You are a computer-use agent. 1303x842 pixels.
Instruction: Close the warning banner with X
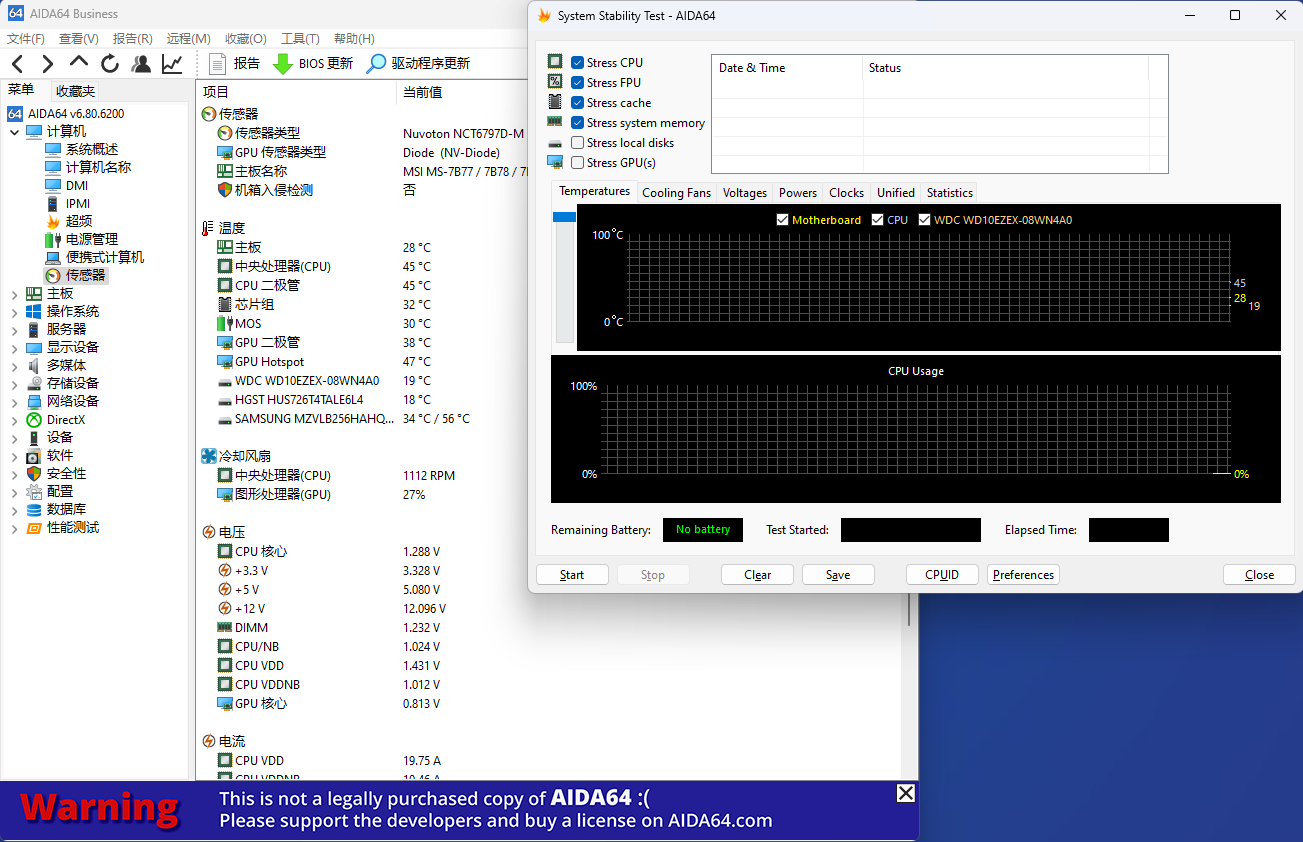[x=905, y=793]
